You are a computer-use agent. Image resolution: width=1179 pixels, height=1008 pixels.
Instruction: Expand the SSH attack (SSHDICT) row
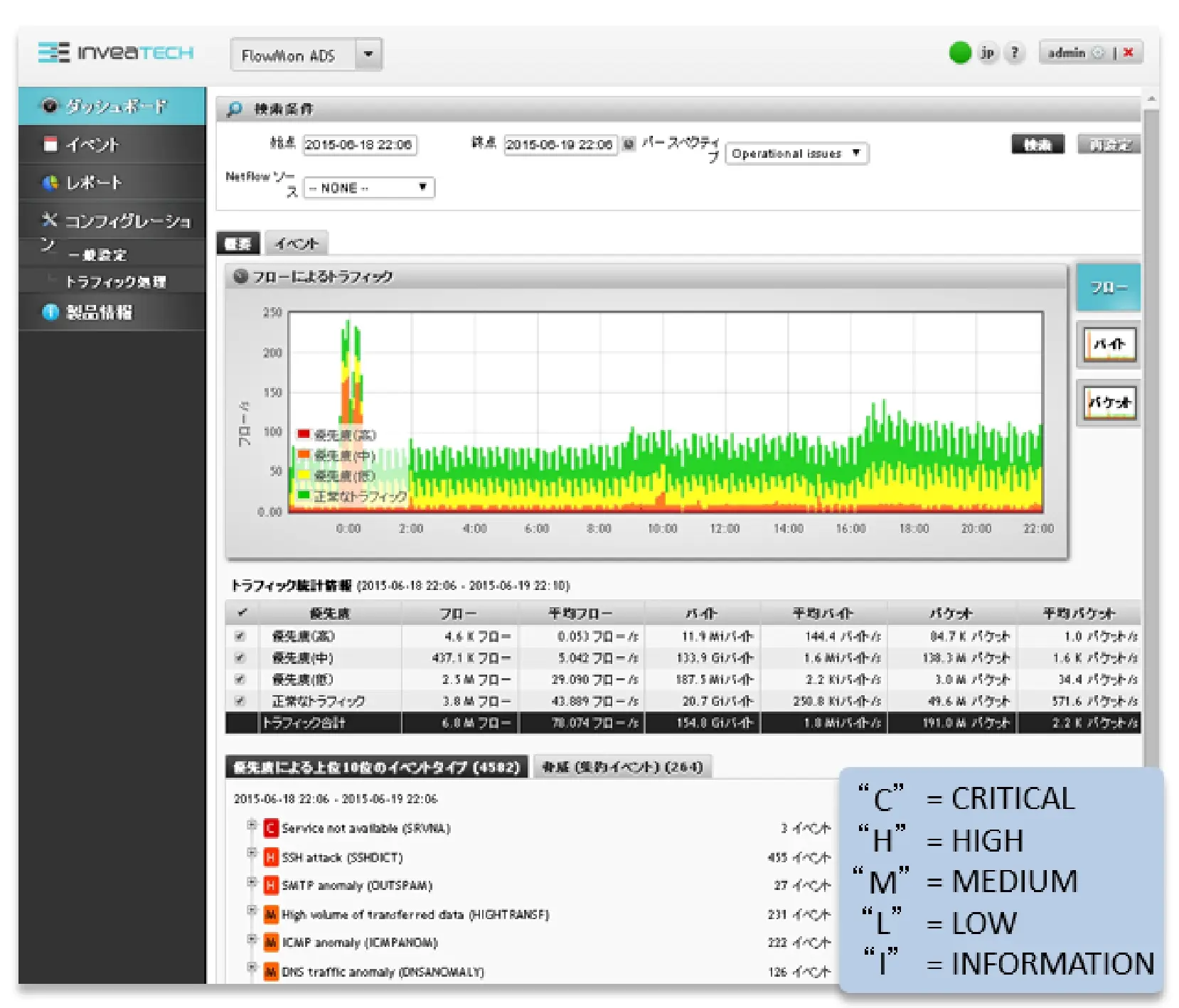251,852
